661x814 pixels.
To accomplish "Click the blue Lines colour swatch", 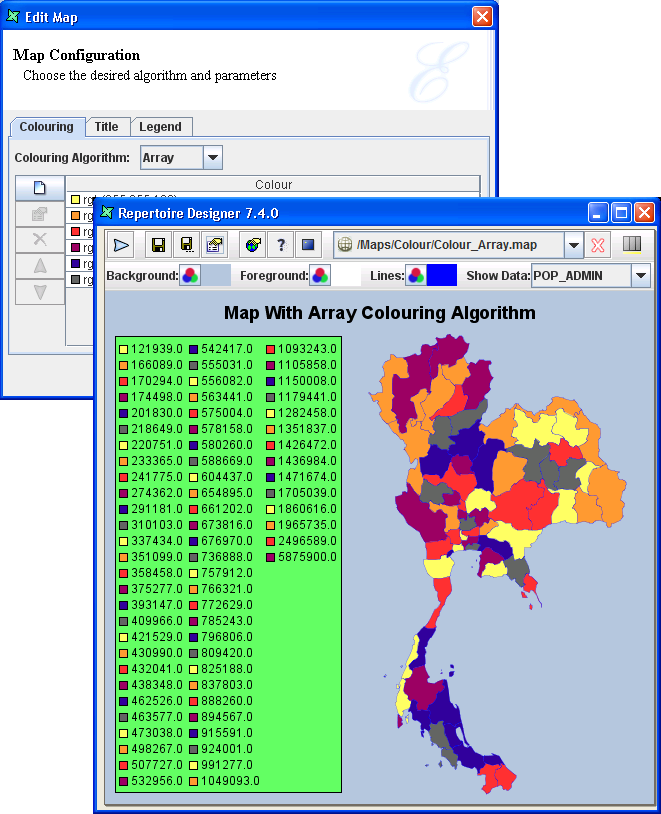I will coord(442,275).
